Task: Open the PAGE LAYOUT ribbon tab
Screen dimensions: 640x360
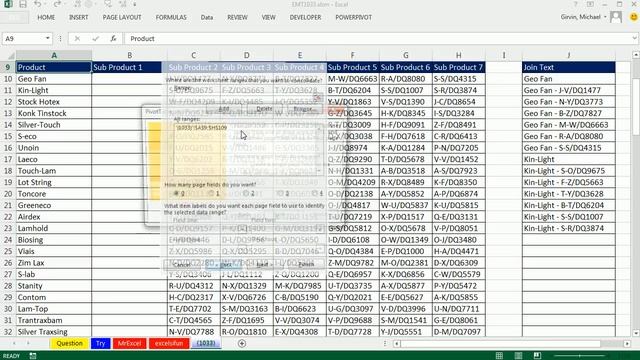Action: [x=122, y=17]
